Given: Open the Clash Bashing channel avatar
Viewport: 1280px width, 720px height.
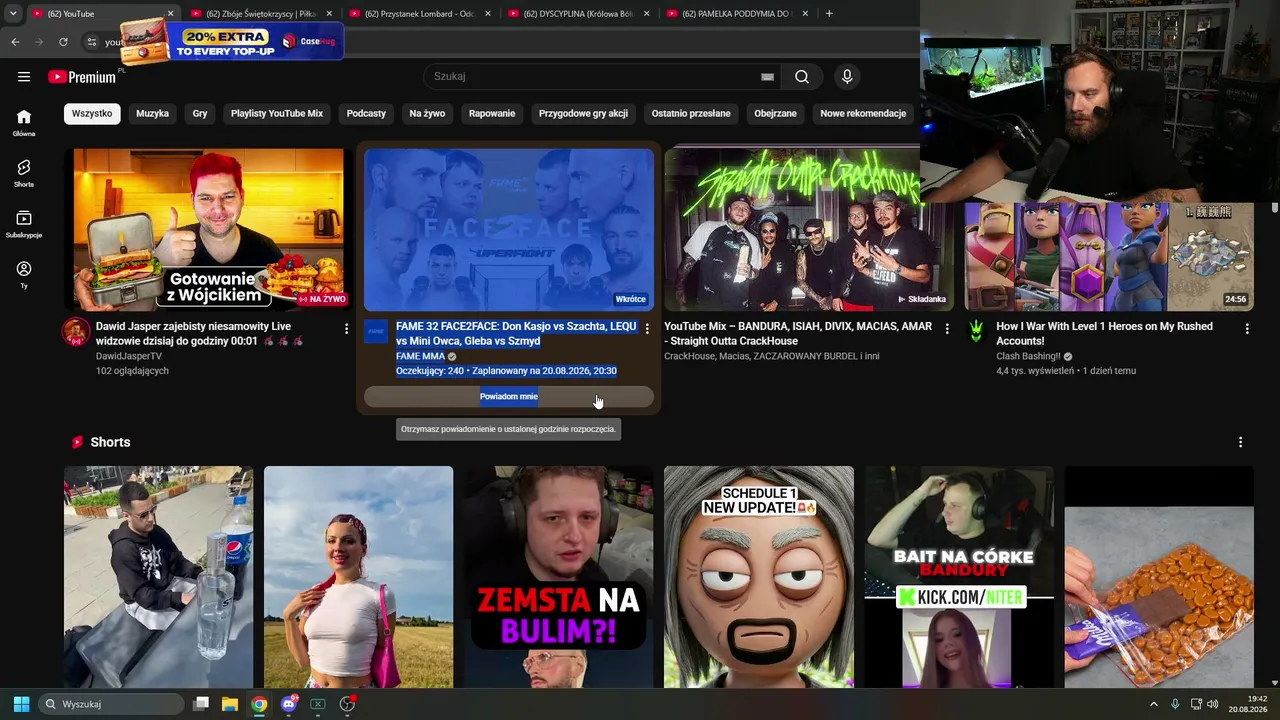Looking at the screenshot, I should coord(976,332).
